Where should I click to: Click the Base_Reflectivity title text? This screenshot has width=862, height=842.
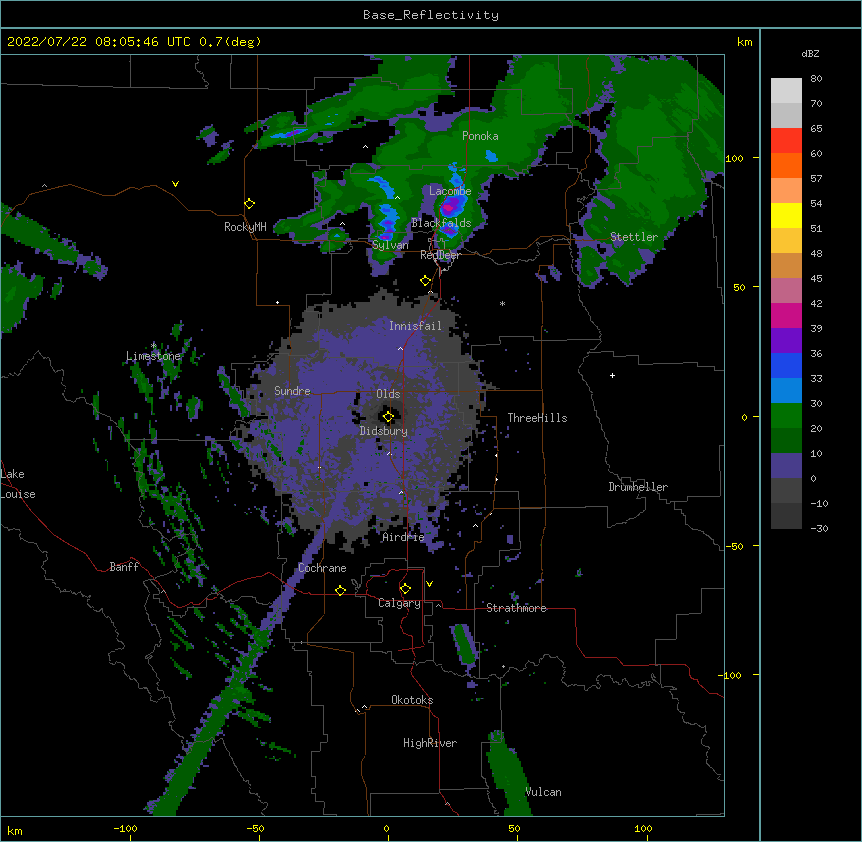pos(431,15)
